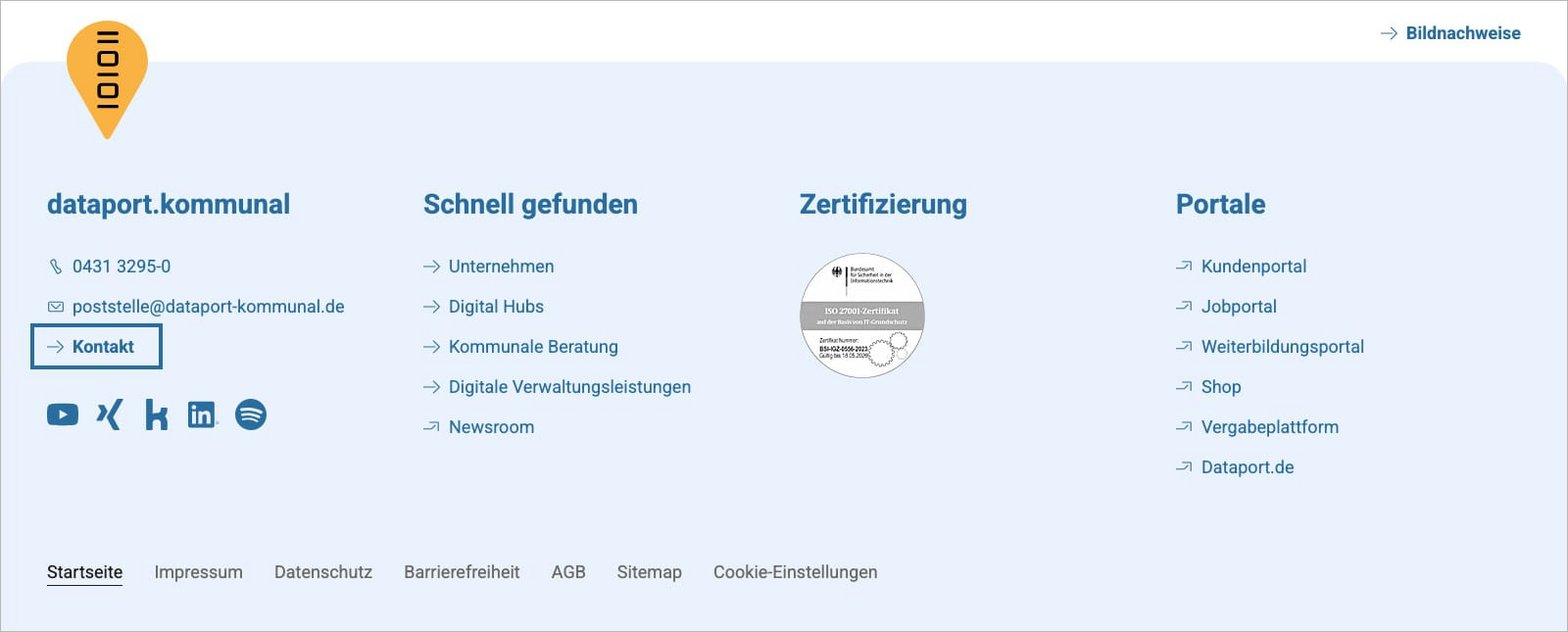Image resolution: width=1568 pixels, height=632 pixels.
Task: Open the YouTube social media icon
Action: (x=62, y=415)
